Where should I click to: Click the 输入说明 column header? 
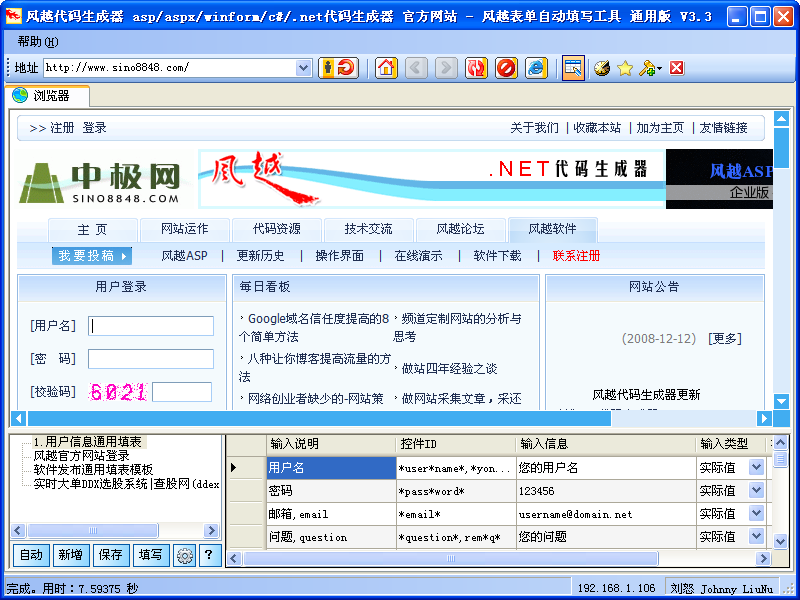tap(332, 444)
